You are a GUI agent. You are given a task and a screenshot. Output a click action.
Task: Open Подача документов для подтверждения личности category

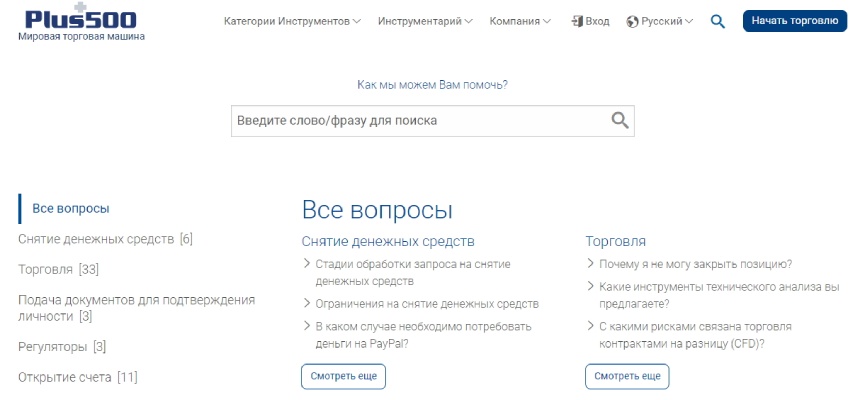click(136, 308)
